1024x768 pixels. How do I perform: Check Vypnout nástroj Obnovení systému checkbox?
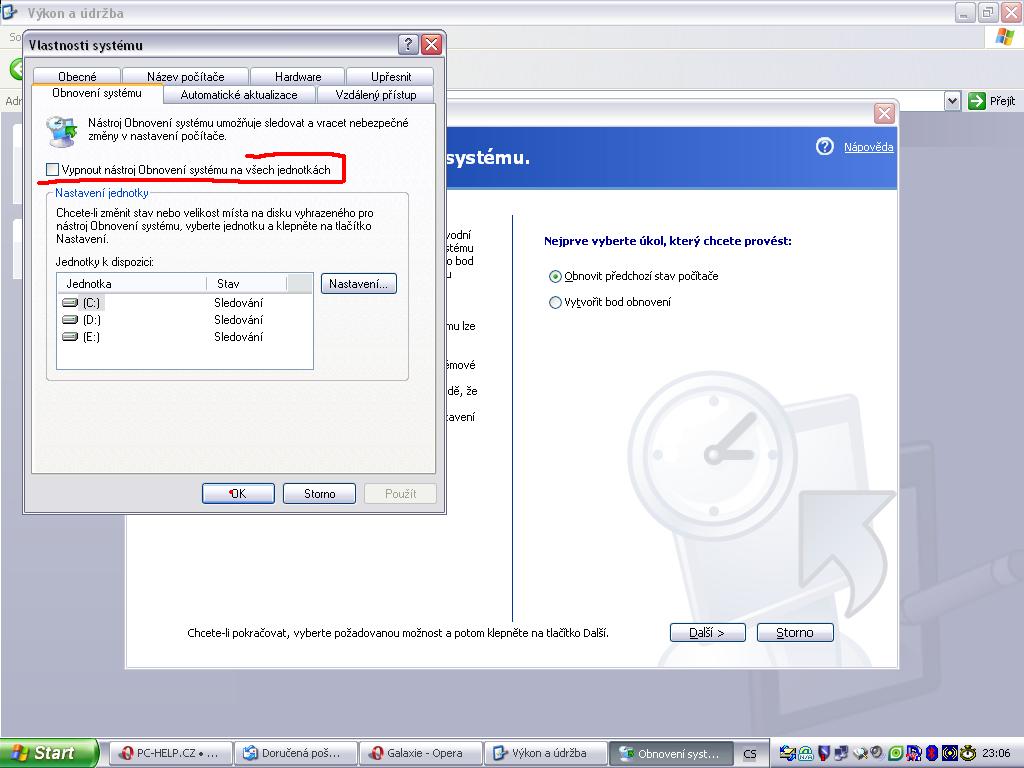click(52, 170)
